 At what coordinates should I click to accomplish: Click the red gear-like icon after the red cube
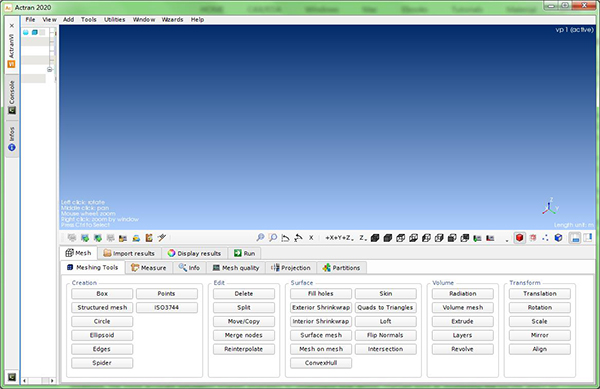(533, 238)
